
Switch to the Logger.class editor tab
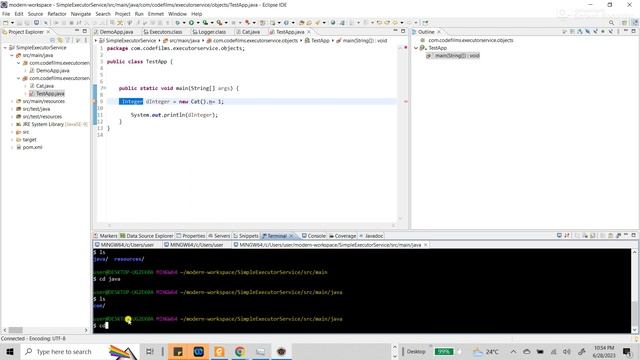click(209, 32)
